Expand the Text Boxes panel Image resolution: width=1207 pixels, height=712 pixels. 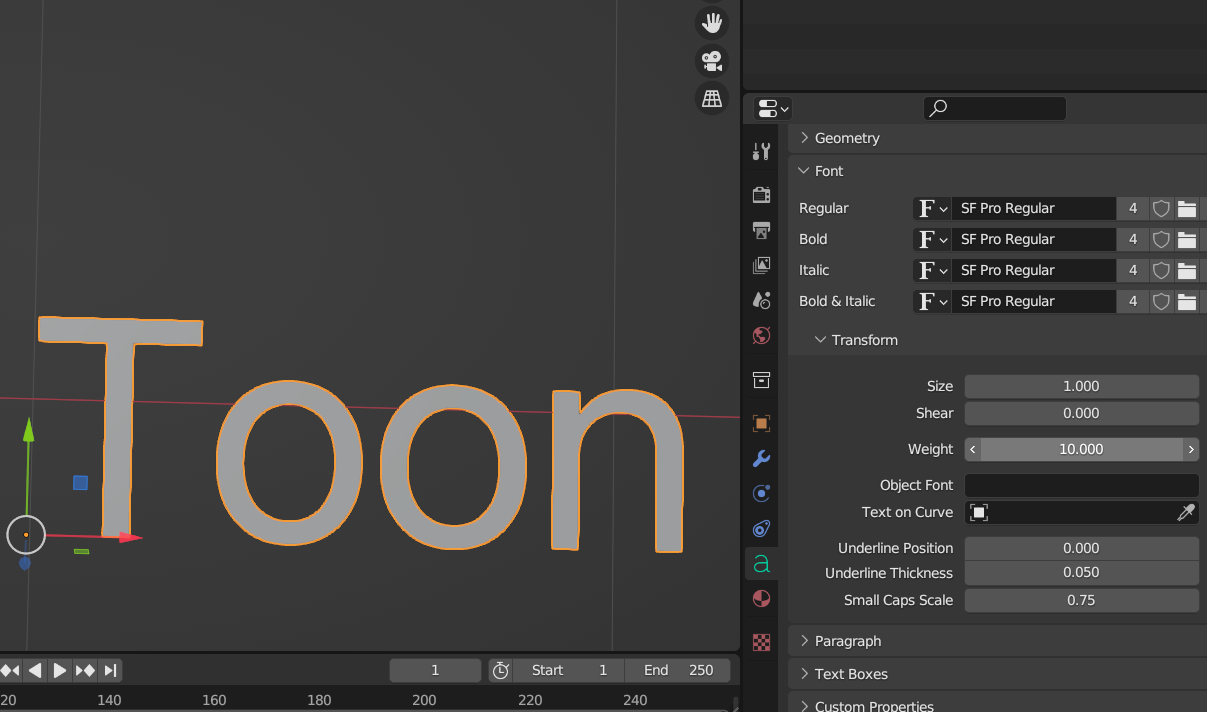tap(998, 674)
